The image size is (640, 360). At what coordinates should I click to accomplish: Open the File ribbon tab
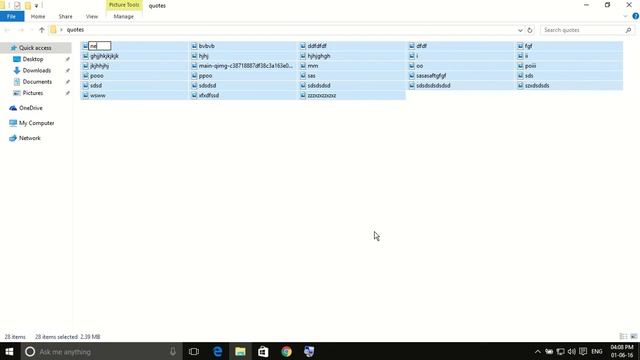click(x=12, y=16)
